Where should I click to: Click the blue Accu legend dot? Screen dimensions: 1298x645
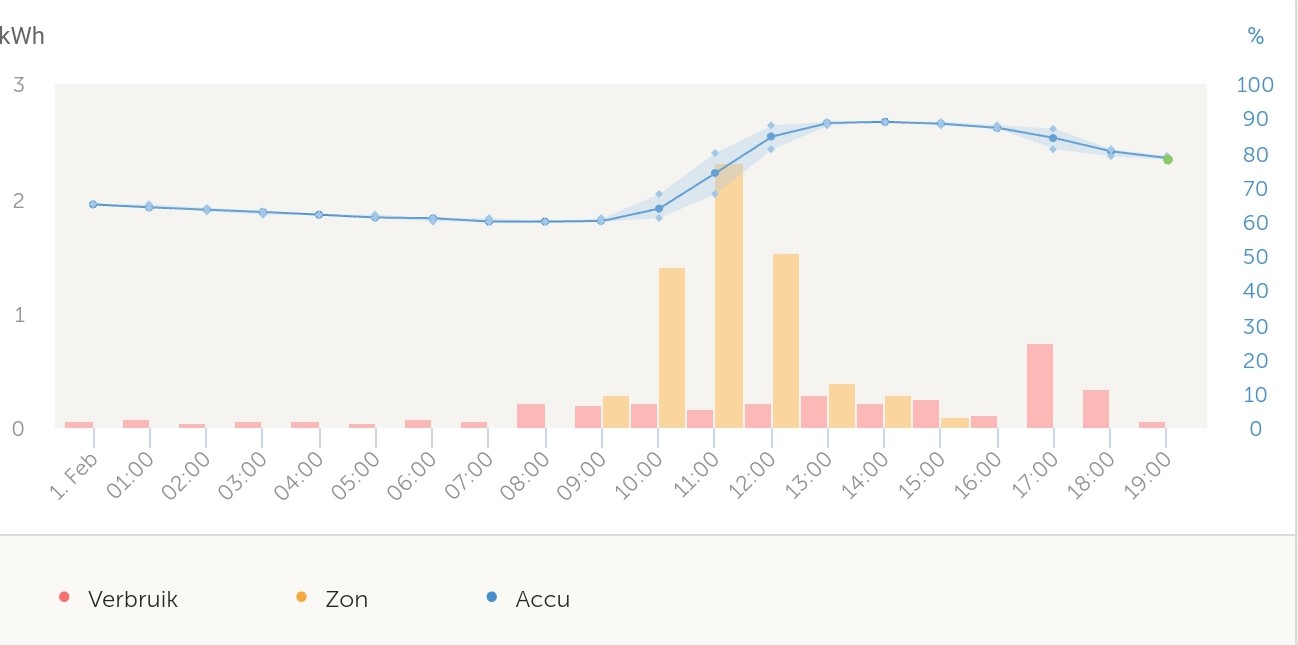pos(491,598)
